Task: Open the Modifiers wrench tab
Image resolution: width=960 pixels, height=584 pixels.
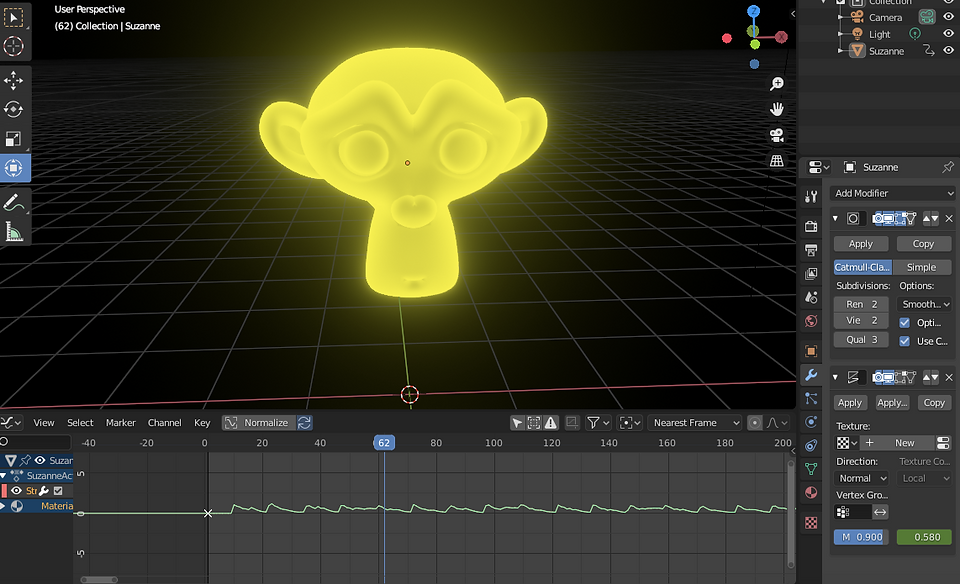Action: (811, 375)
